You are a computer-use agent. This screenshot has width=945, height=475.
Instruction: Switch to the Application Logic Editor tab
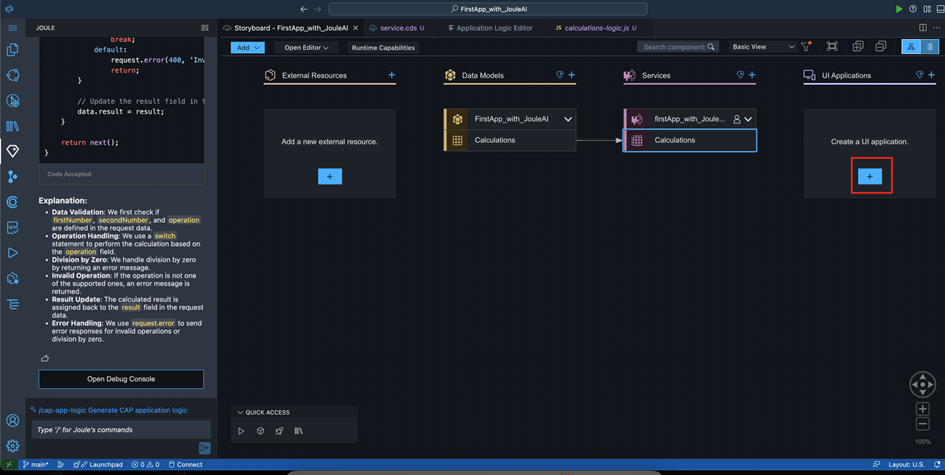[494, 28]
